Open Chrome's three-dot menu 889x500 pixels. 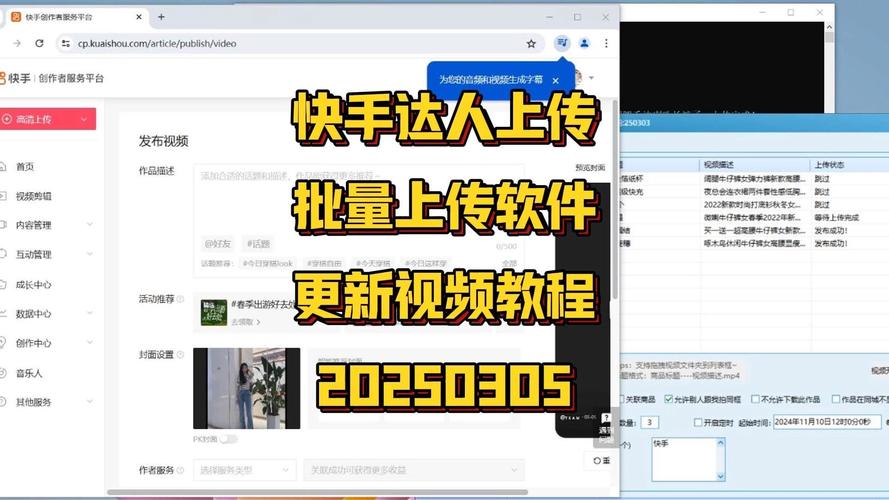point(606,44)
